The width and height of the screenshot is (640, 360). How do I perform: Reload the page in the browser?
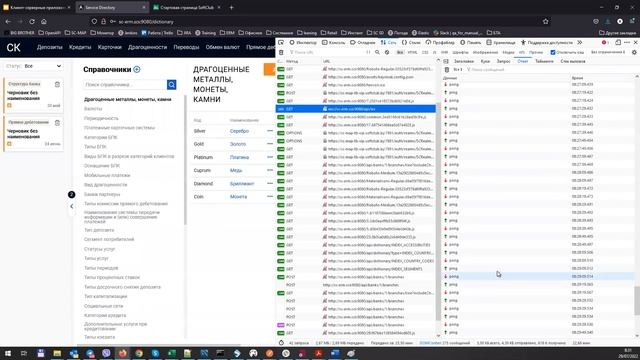(x=32, y=21)
